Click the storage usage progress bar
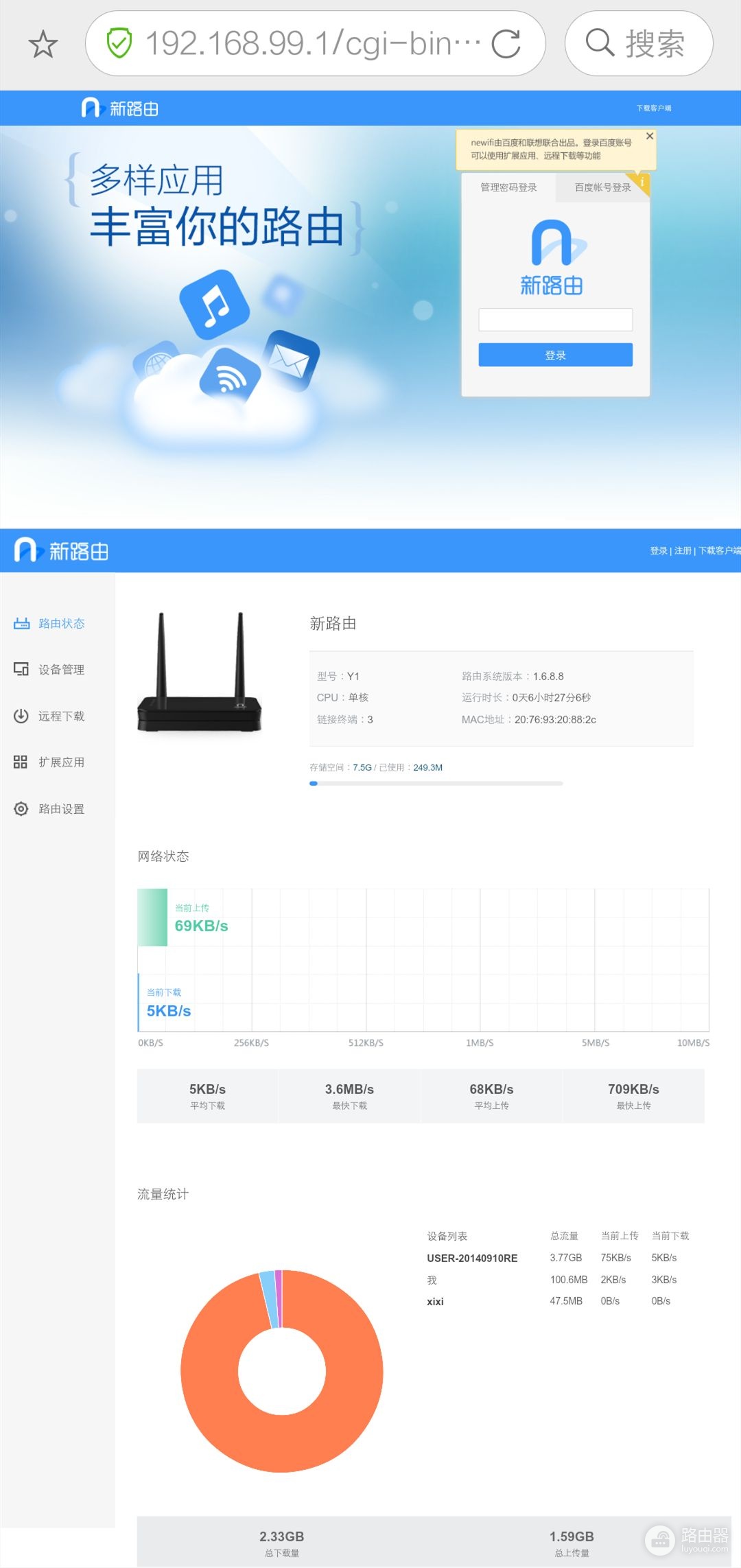 (x=436, y=783)
